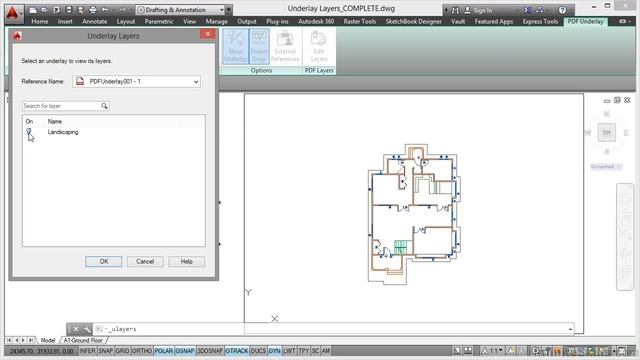Viewport: 640px width, 360px height.
Task: Click the search binoculars icon in title bar
Action: (455, 10)
